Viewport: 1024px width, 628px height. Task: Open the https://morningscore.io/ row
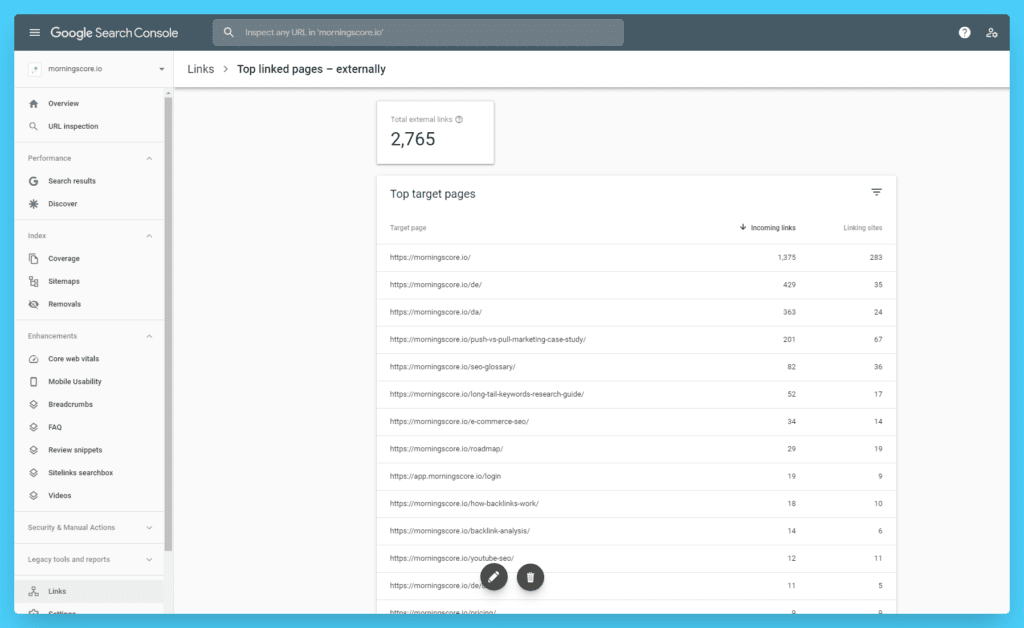click(x=636, y=258)
